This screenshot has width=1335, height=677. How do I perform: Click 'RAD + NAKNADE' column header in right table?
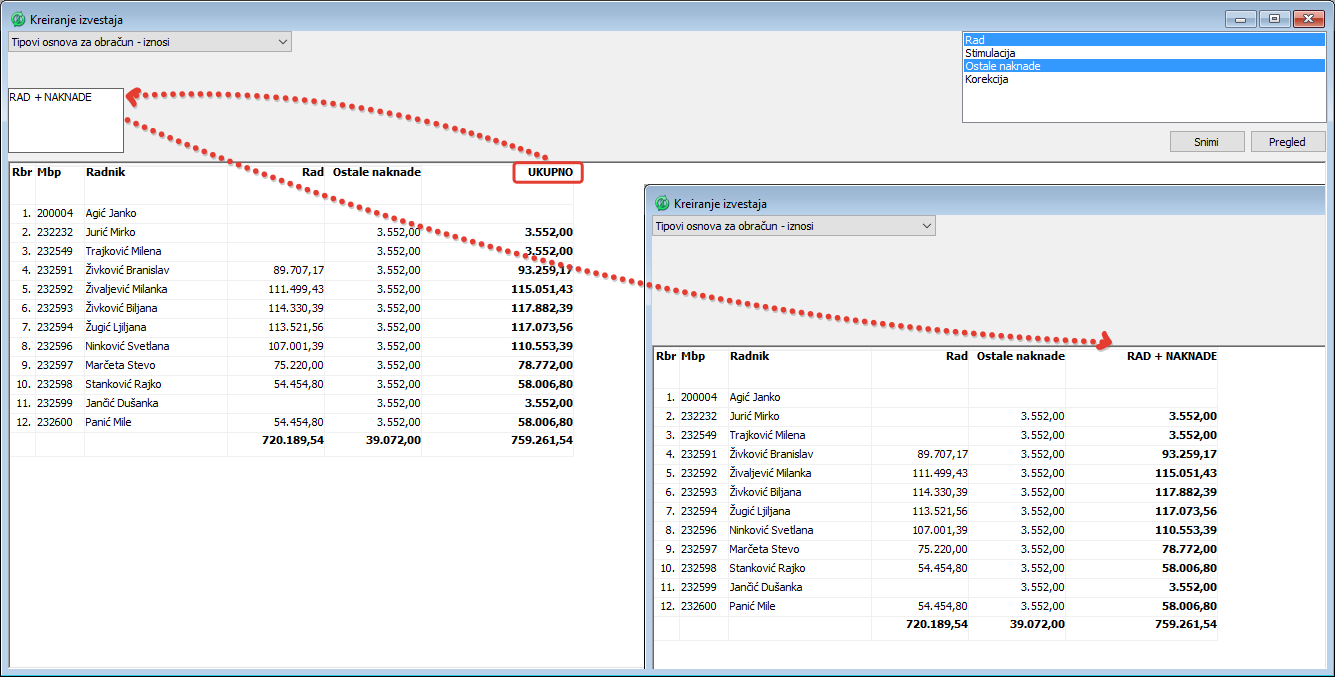tap(1171, 356)
